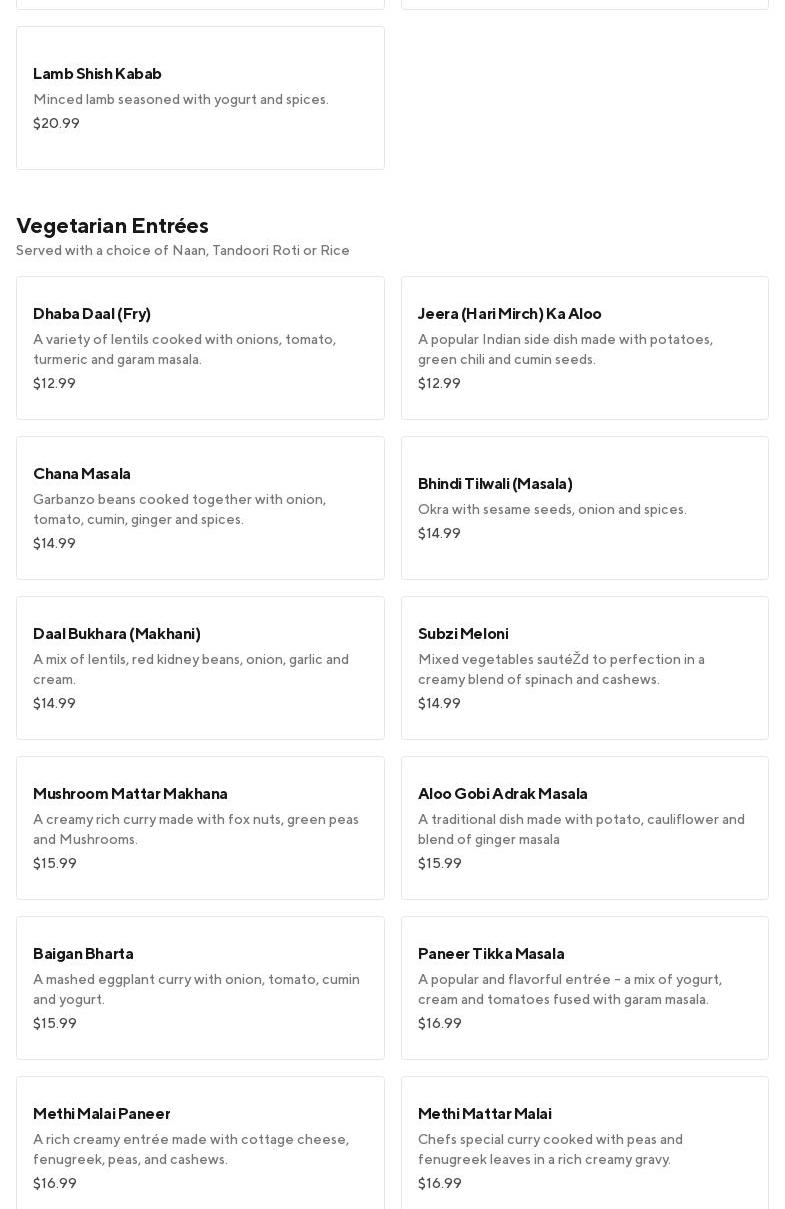Viewport: 785px width, 1209px height.
Task: Click the Subzi Meloni $14.99 price
Action: tap(439, 704)
